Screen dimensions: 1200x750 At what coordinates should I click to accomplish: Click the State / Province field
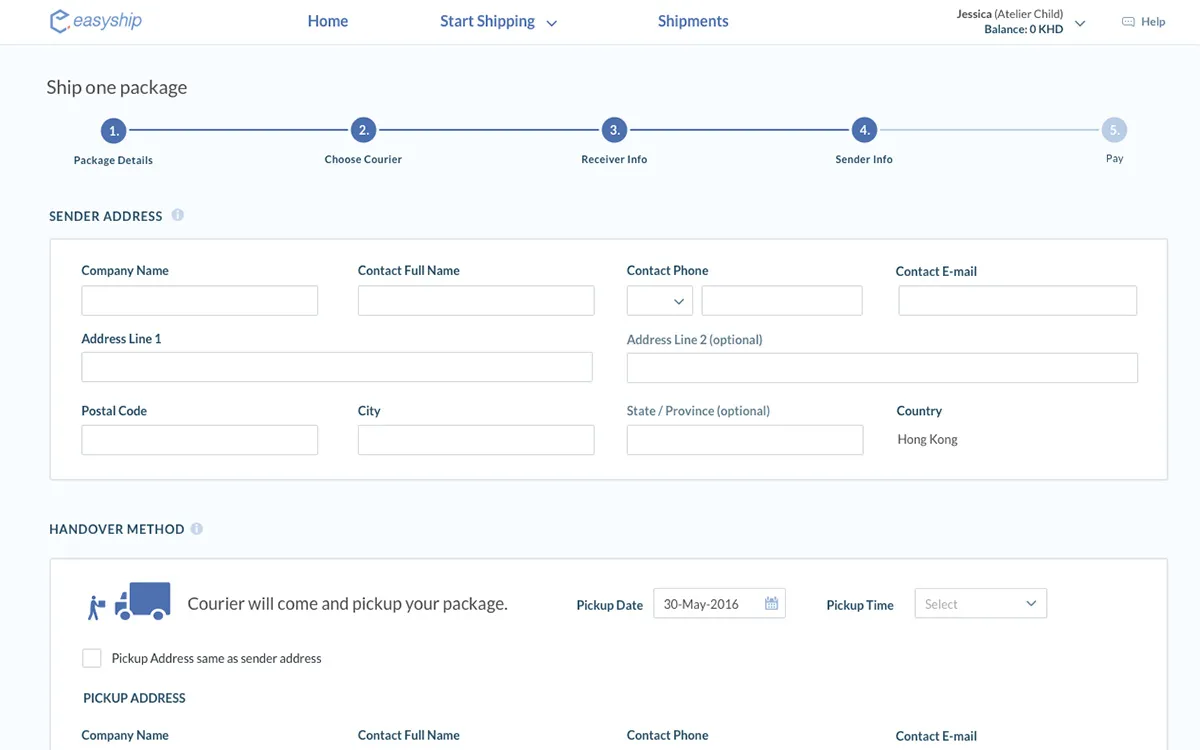tap(745, 440)
